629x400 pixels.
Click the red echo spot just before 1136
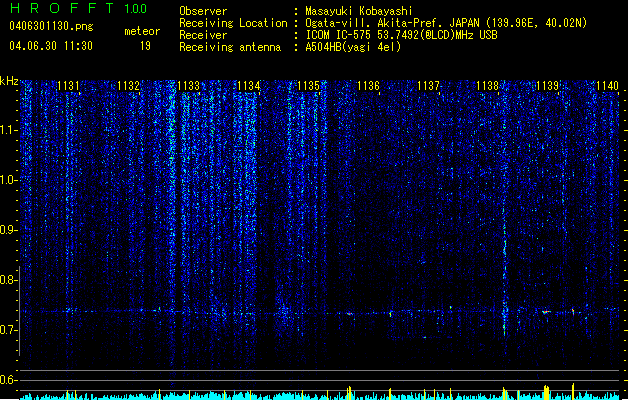[349, 313]
